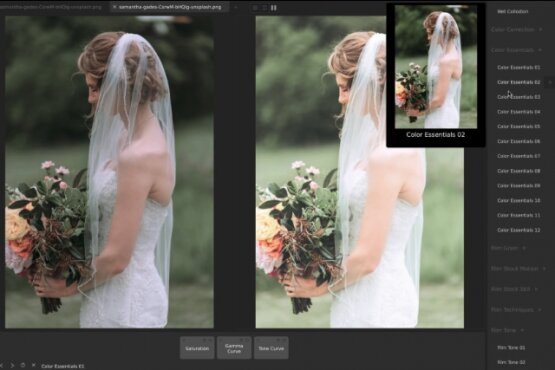Viewport: 555px width, 370px height.
Task: Click the back arrow icon at bottom left
Action: point(2,365)
